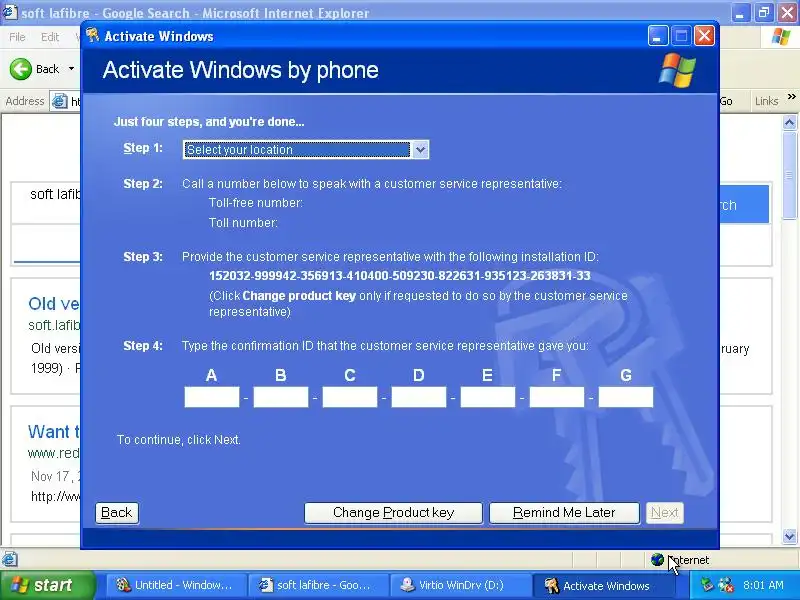This screenshot has width=800, height=600.
Task: Click confirmation ID field A
Action: point(212,397)
